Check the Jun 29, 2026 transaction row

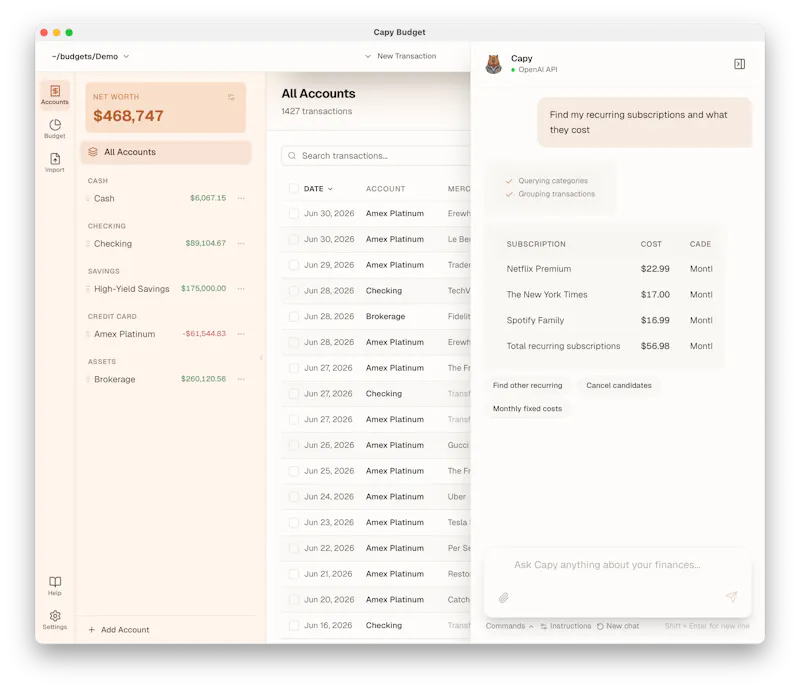(x=294, y=265)
